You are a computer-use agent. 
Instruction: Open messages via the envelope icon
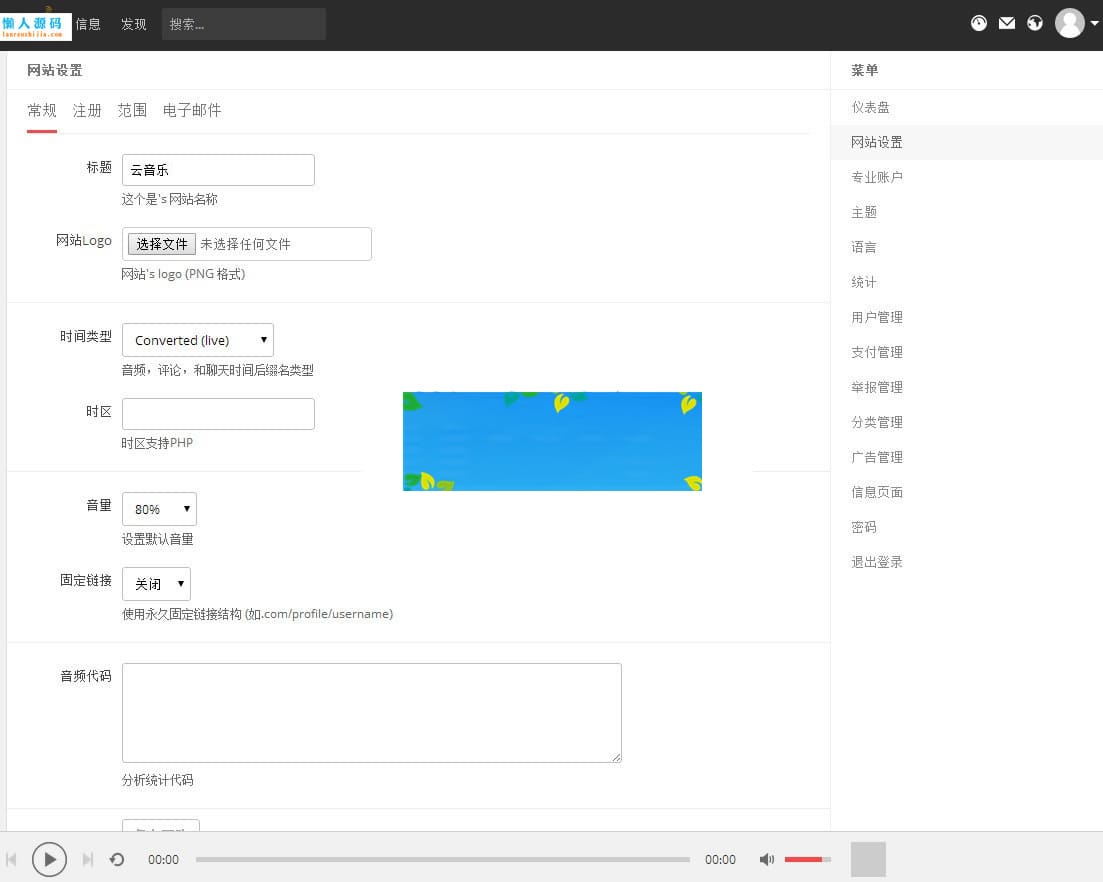click(1006, 22)
